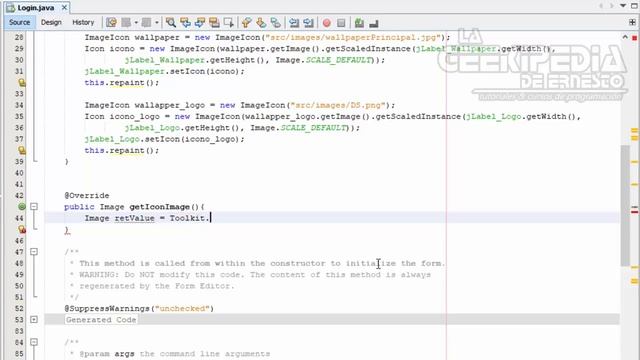640x360 pixels.
Task: Jump to Next Bookmark icon
Action: (261, 22)
